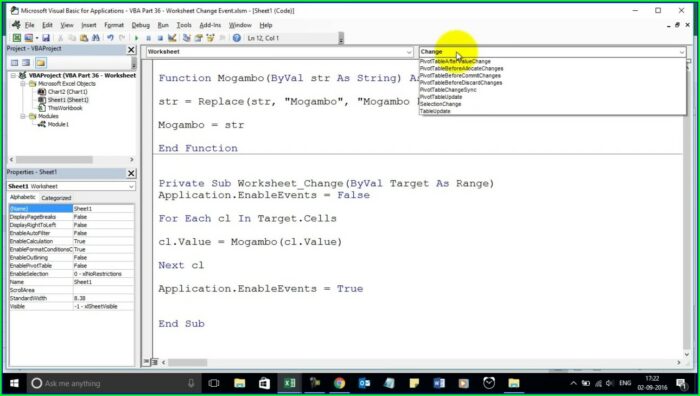Open the Add-Ins menu
Screen dimensions: 700x396
(x=210, y=25)
